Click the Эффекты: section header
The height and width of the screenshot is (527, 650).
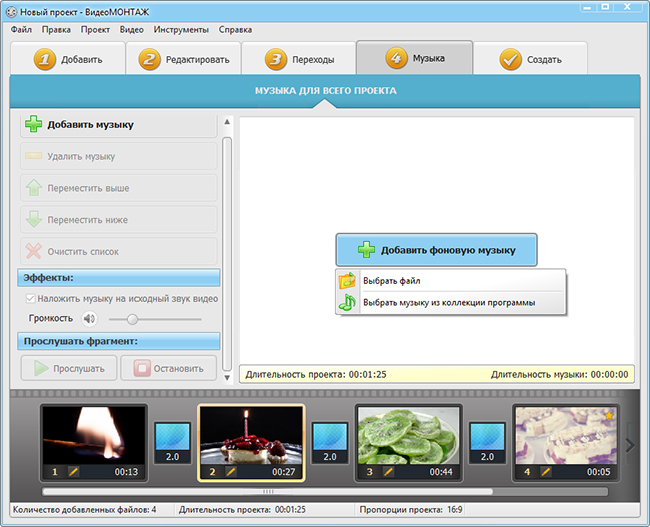(x=119, y=277)
